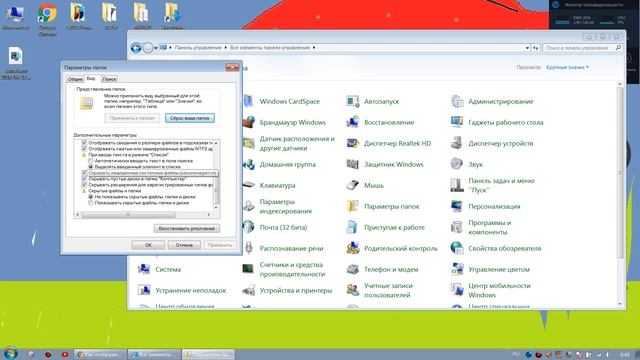Open recent pages dropdown next to Forward

coord(156,48)
